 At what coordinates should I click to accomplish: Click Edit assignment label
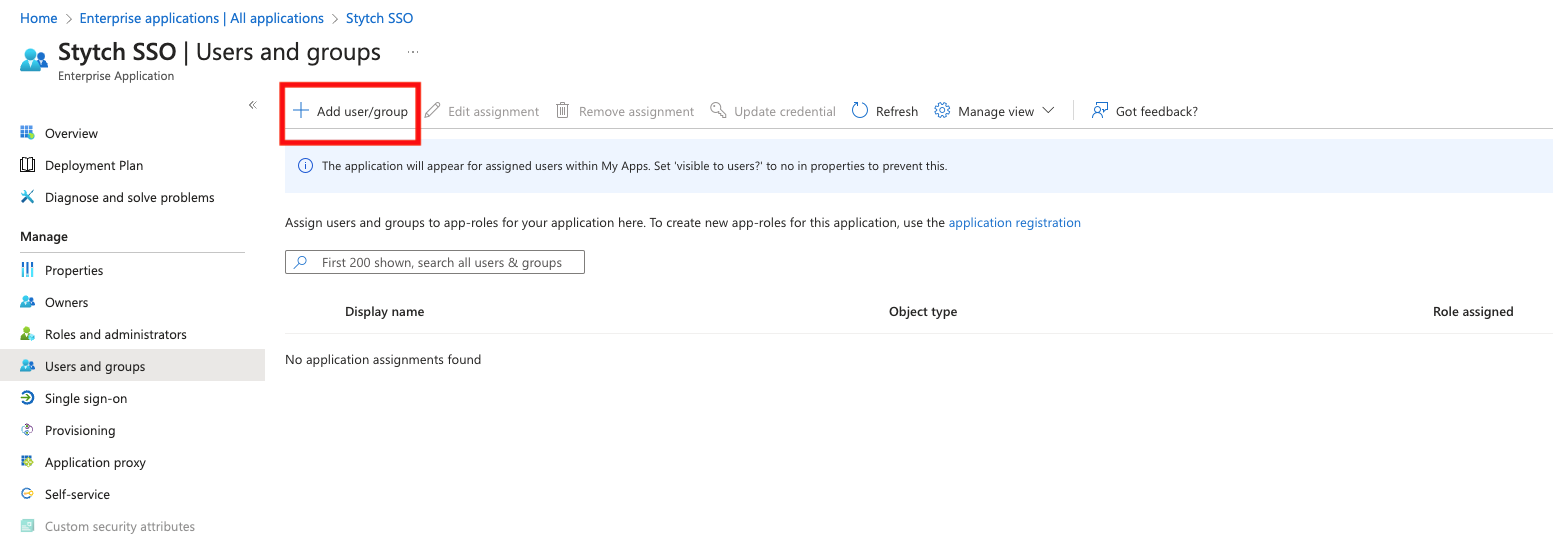[493, 111]
